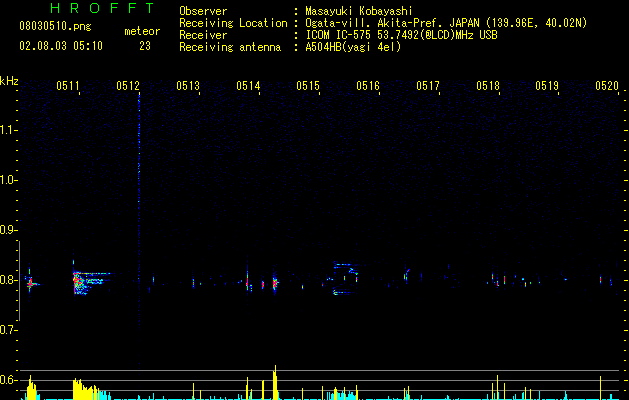Click frequency axis label 0.7

point(7,330)
